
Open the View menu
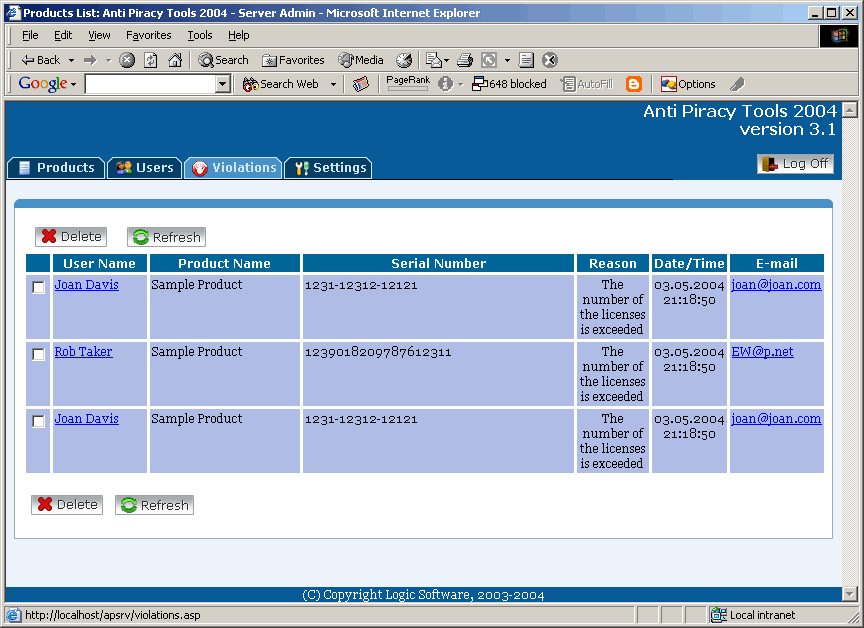click(x=99, y=35)
